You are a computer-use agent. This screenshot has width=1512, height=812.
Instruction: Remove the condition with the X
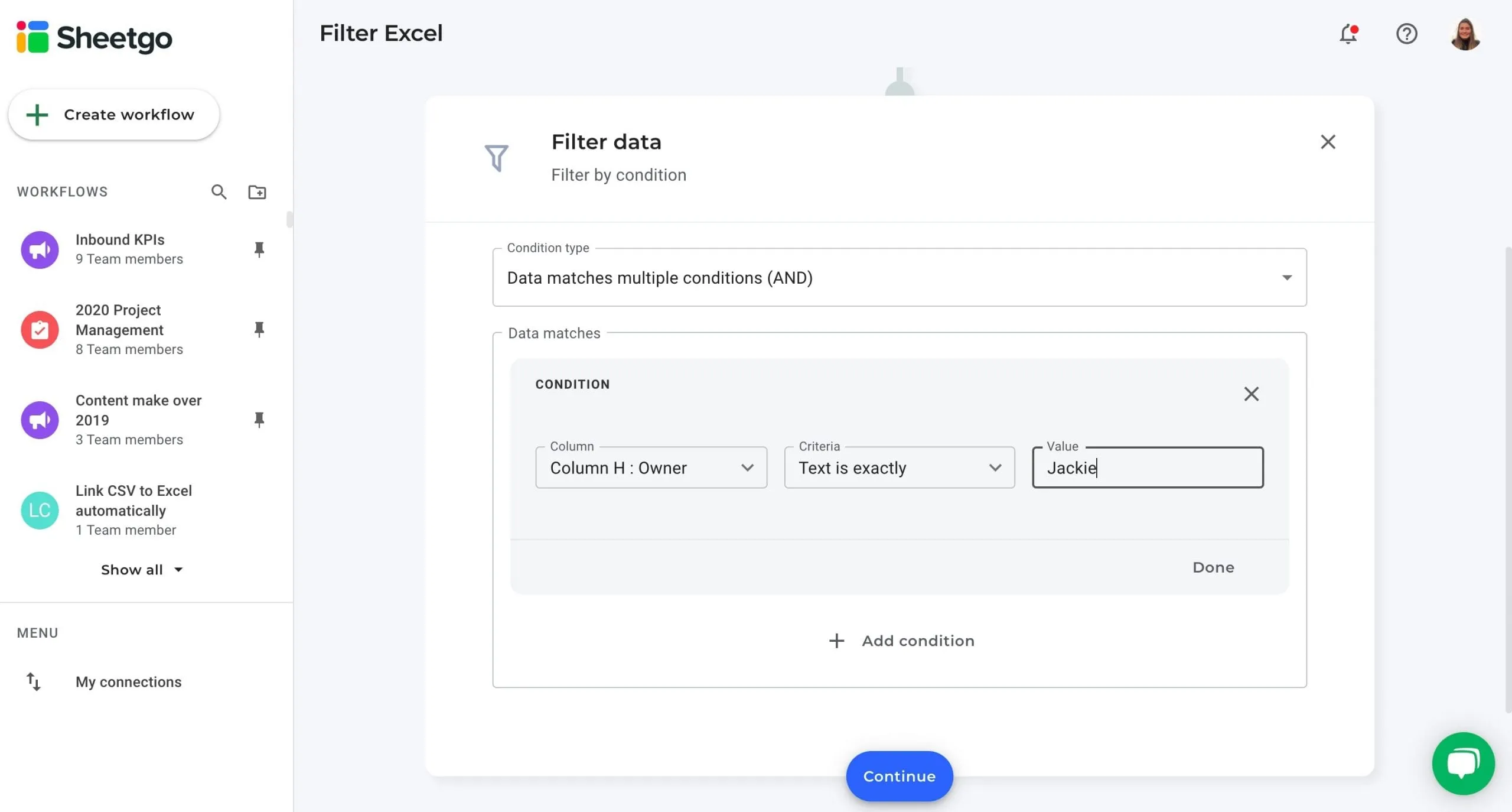click(1251, 394)
